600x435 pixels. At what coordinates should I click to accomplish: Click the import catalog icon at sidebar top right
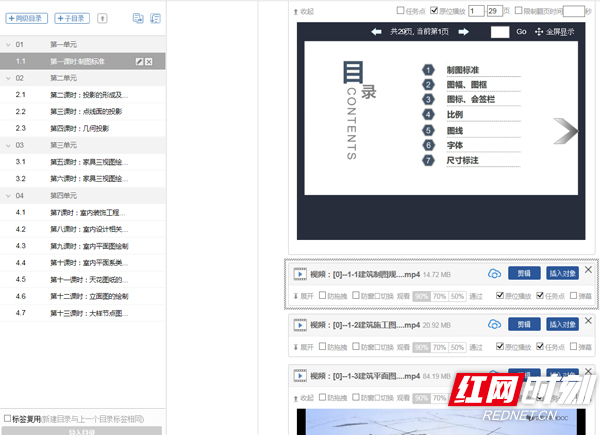pyautogui.click(x=155, y=18)
